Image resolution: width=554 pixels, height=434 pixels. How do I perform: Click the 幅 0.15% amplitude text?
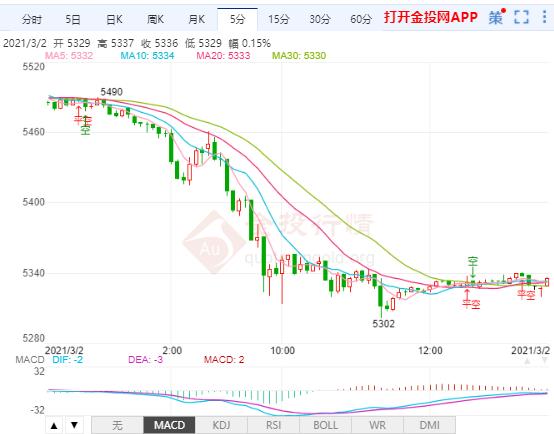tap(249, 43)
